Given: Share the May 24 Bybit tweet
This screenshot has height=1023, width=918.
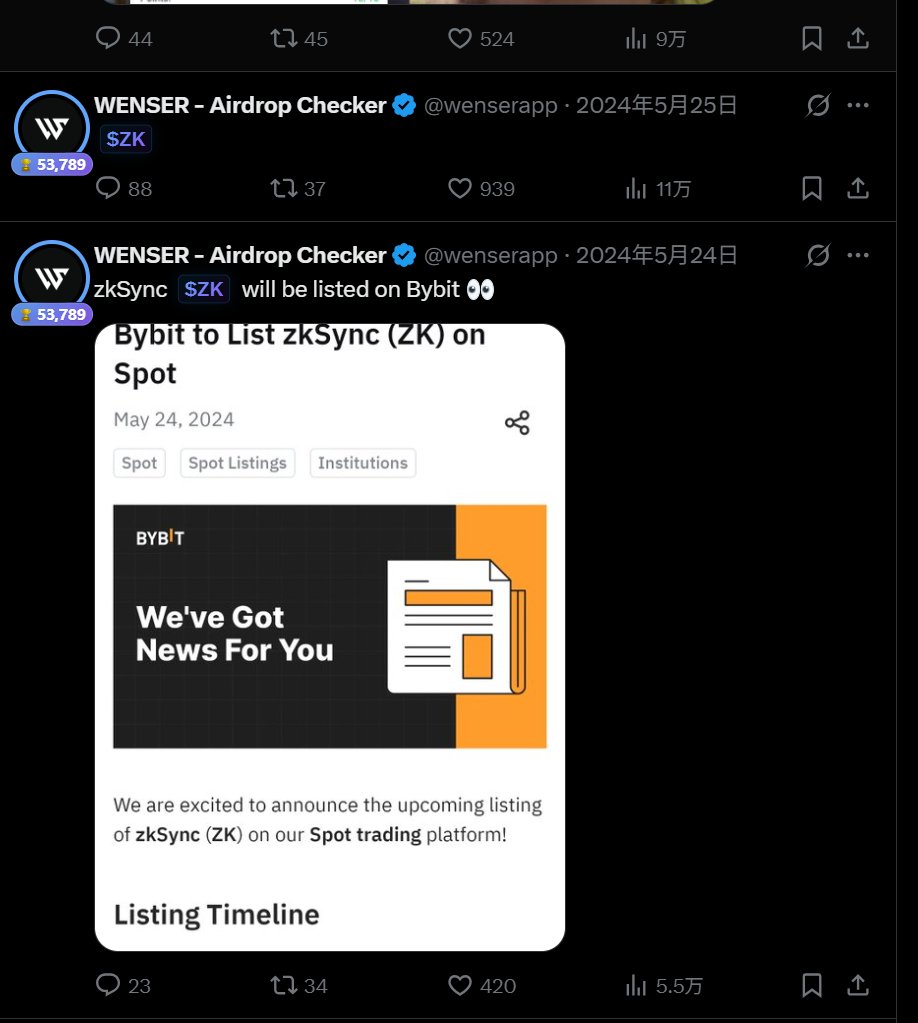Looking at the screenshot, I should (857, 985).
